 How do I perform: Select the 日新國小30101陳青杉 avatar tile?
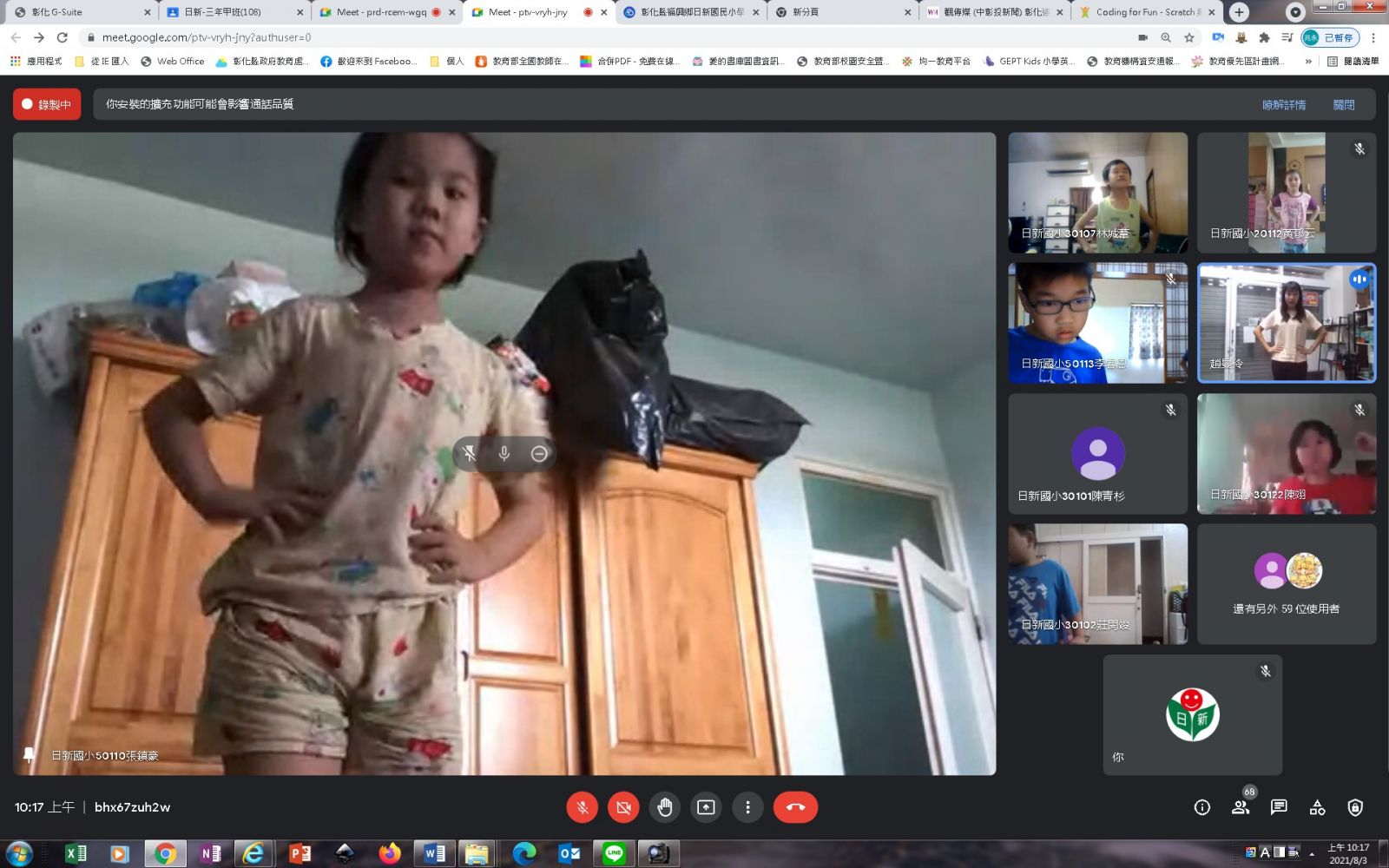1098,453
